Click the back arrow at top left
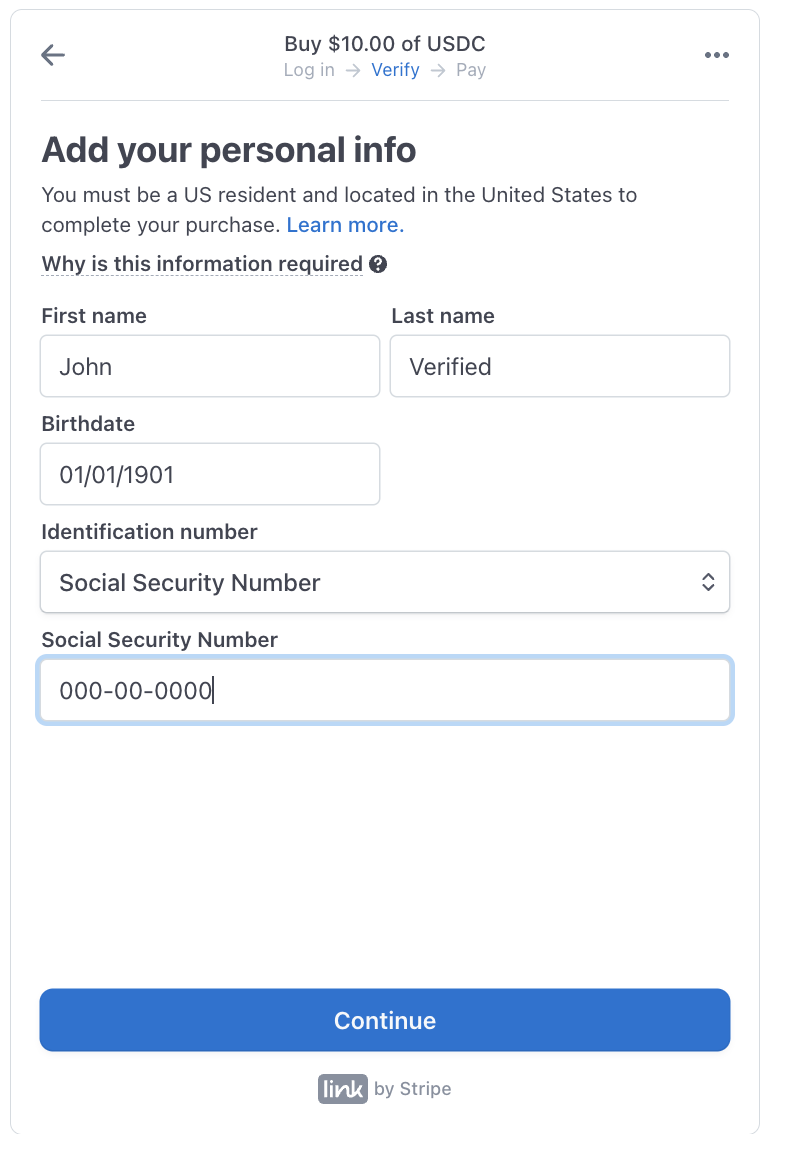 pyautogui.click(x=52, y=55)
